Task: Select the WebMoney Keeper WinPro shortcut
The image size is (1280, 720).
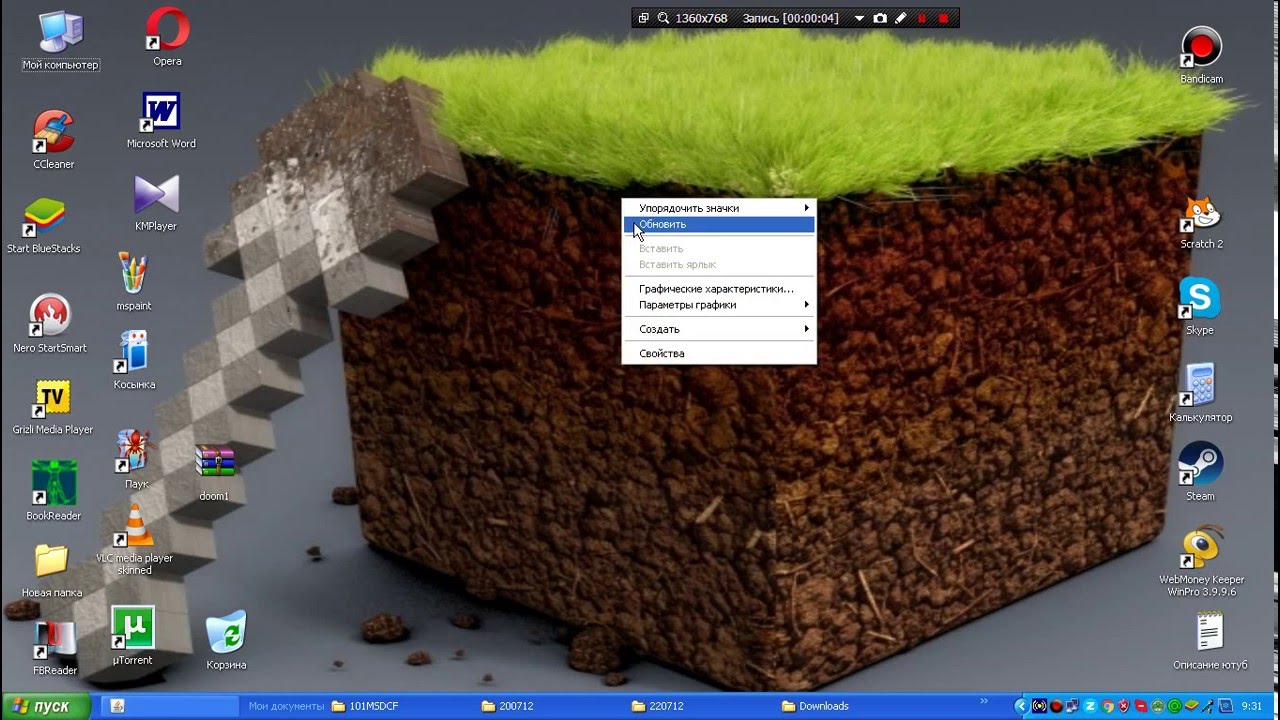Action: click(x=1201, y=562)
